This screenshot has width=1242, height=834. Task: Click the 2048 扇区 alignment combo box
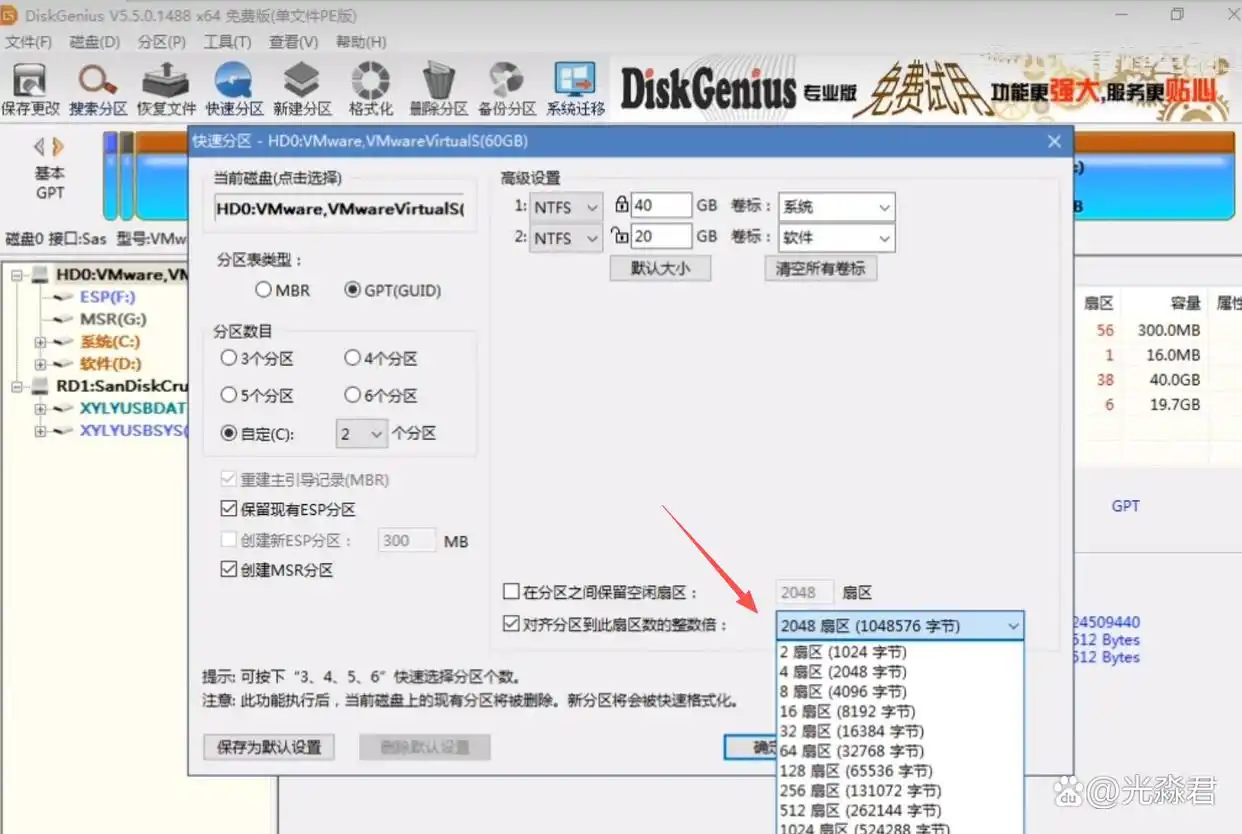point(900,626)
